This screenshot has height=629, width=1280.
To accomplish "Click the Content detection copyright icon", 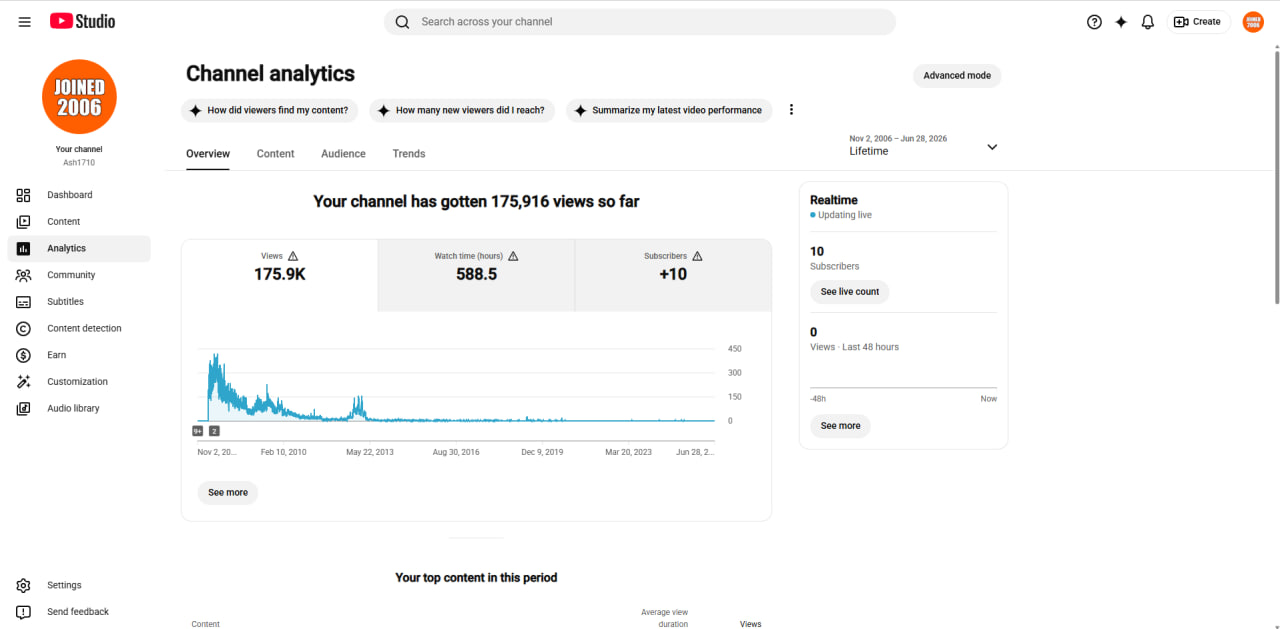I will [23, 328].
